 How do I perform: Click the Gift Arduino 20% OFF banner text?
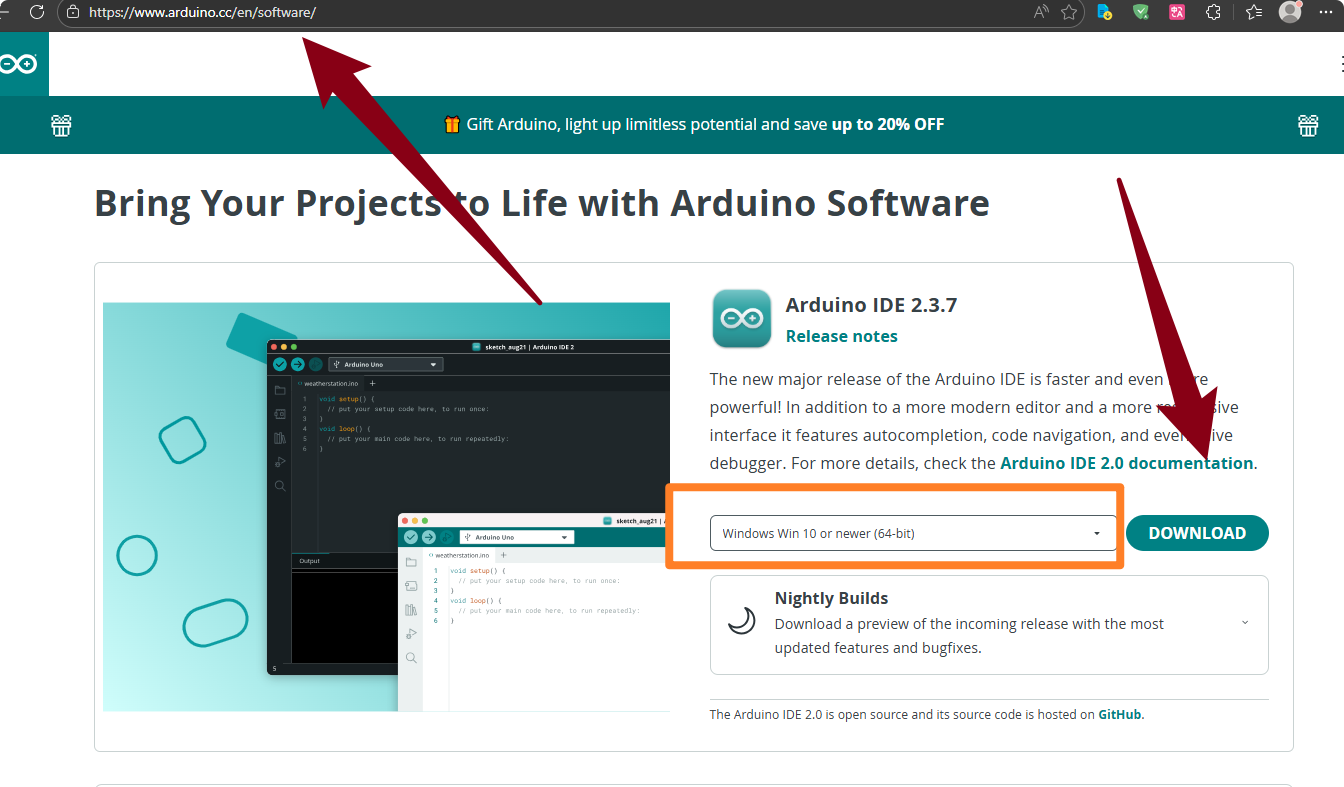click(x=694, y=125)
